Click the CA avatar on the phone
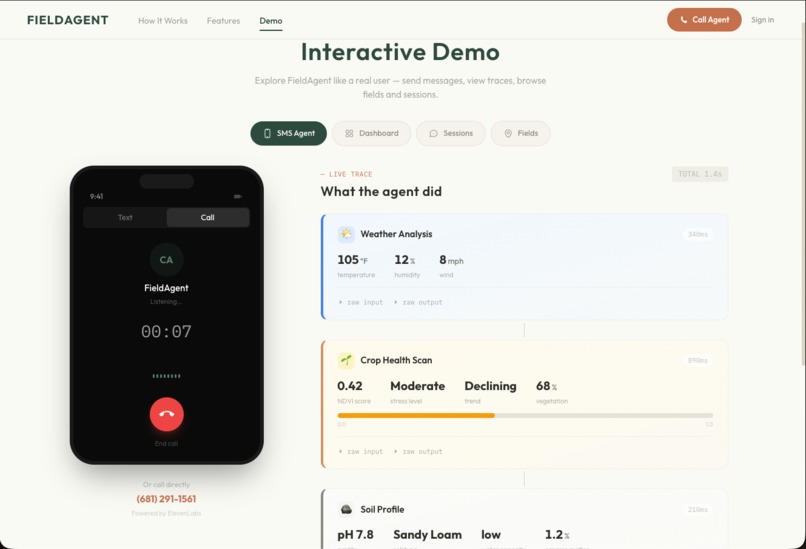 tap(167, 260)
